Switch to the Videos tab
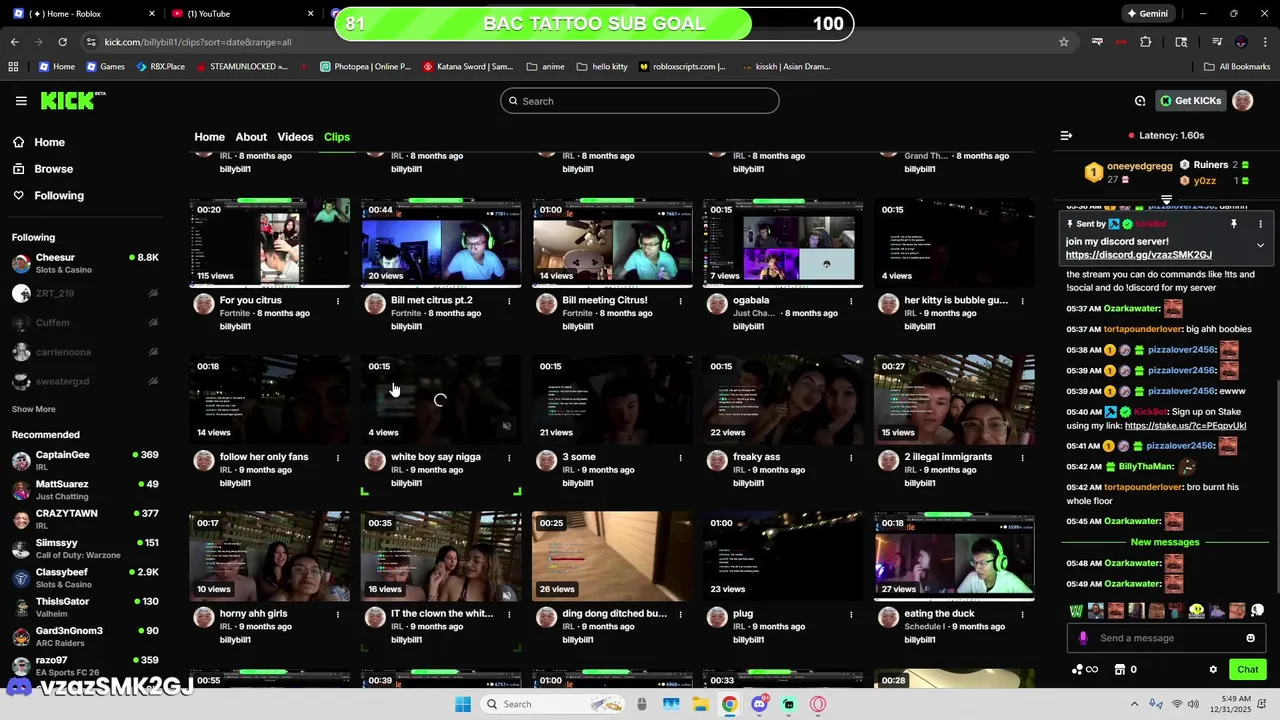 click(x=295, y=137)
